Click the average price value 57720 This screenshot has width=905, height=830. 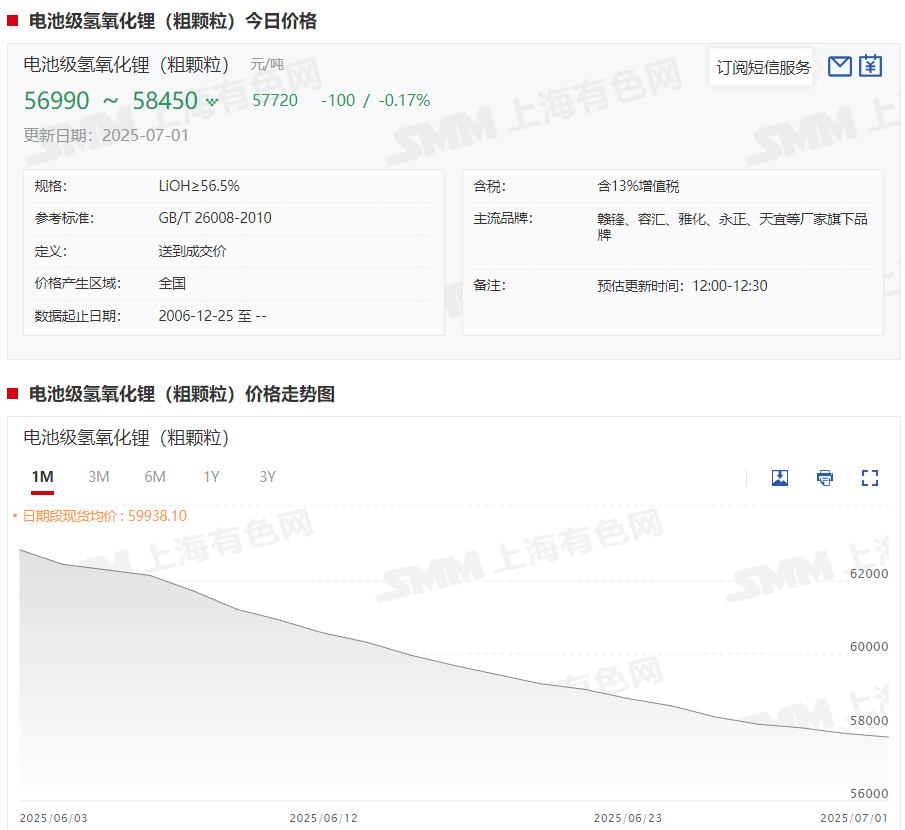[x=275, y=100]
